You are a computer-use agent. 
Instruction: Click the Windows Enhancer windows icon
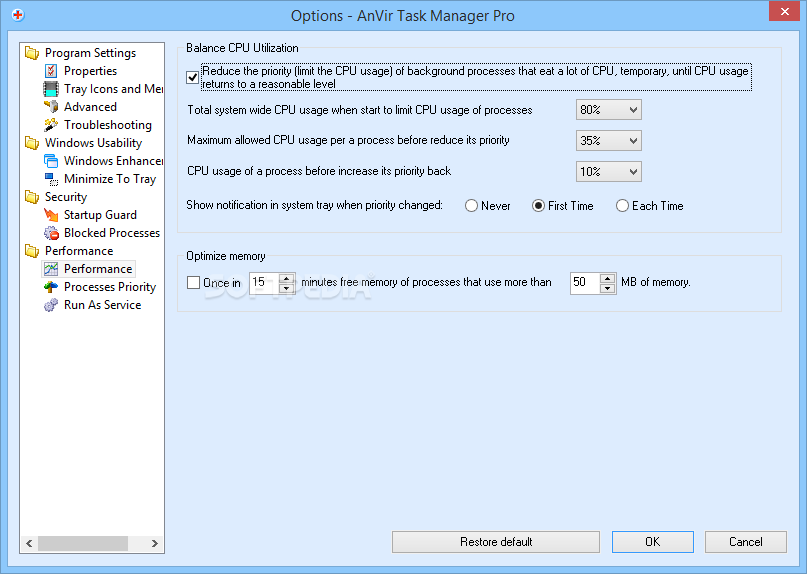pos(51,161)
